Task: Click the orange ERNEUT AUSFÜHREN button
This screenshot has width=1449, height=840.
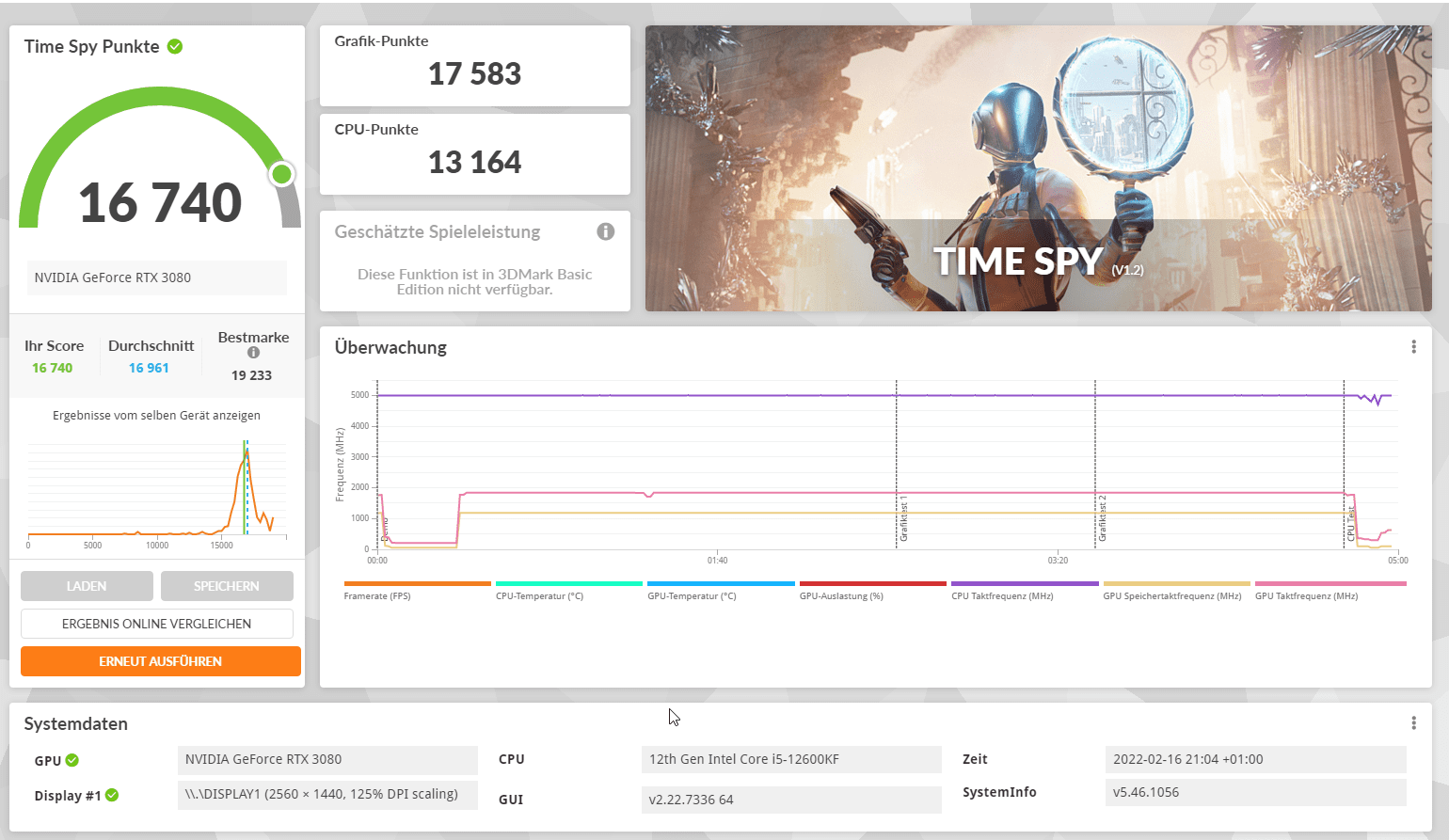Action: [x=161, y=661]
